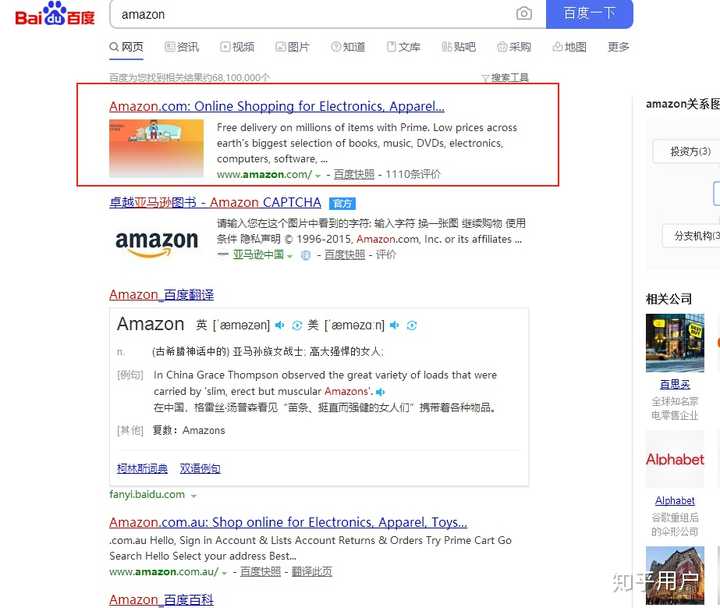Open 卓越亚马逊图书 Amazon CAPTCHA result
Image resolution: width=720 pixels, height=608 pixels.
click(215, 203)
